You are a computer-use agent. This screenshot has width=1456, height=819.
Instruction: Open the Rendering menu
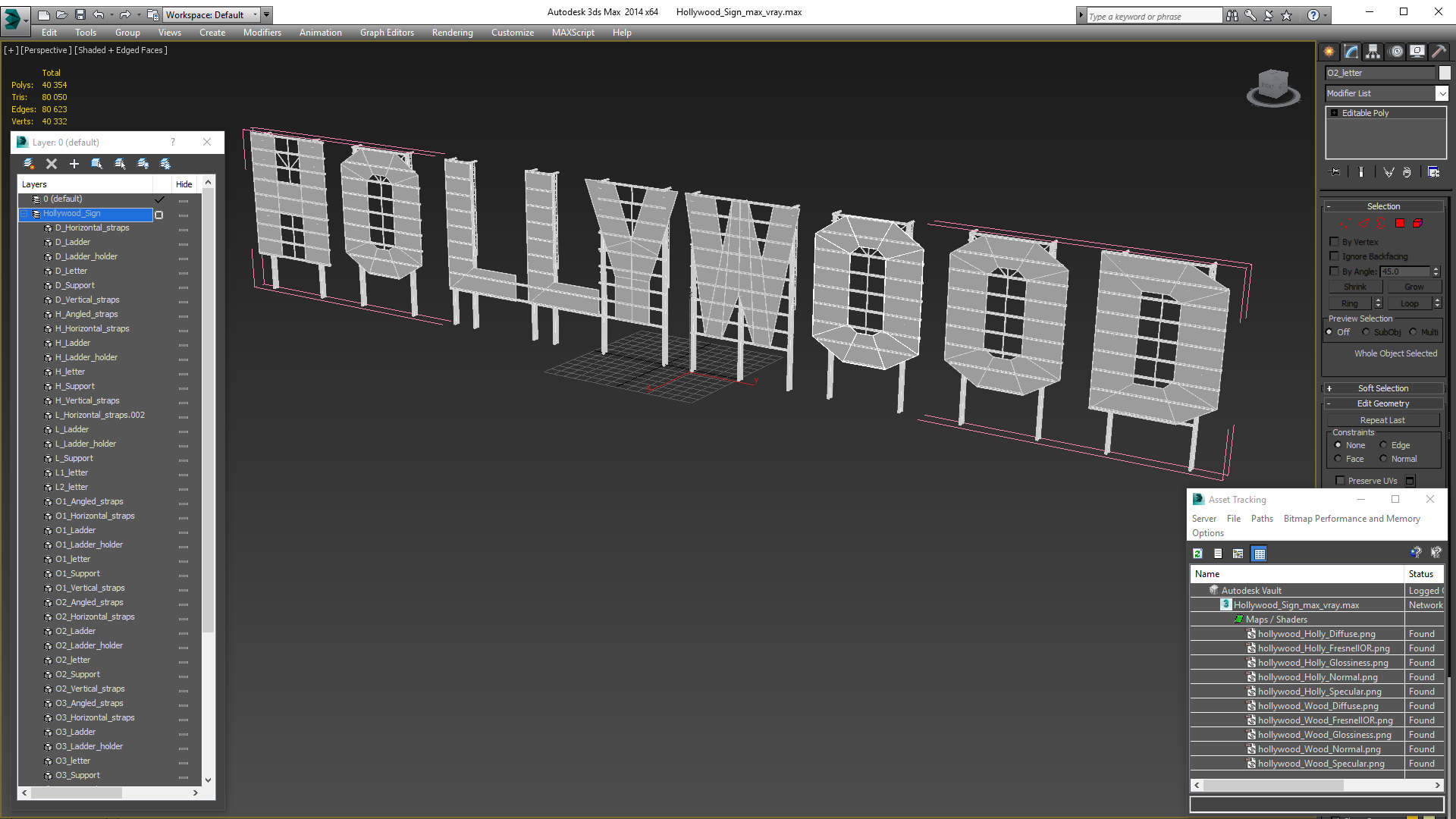pos(453,33)
